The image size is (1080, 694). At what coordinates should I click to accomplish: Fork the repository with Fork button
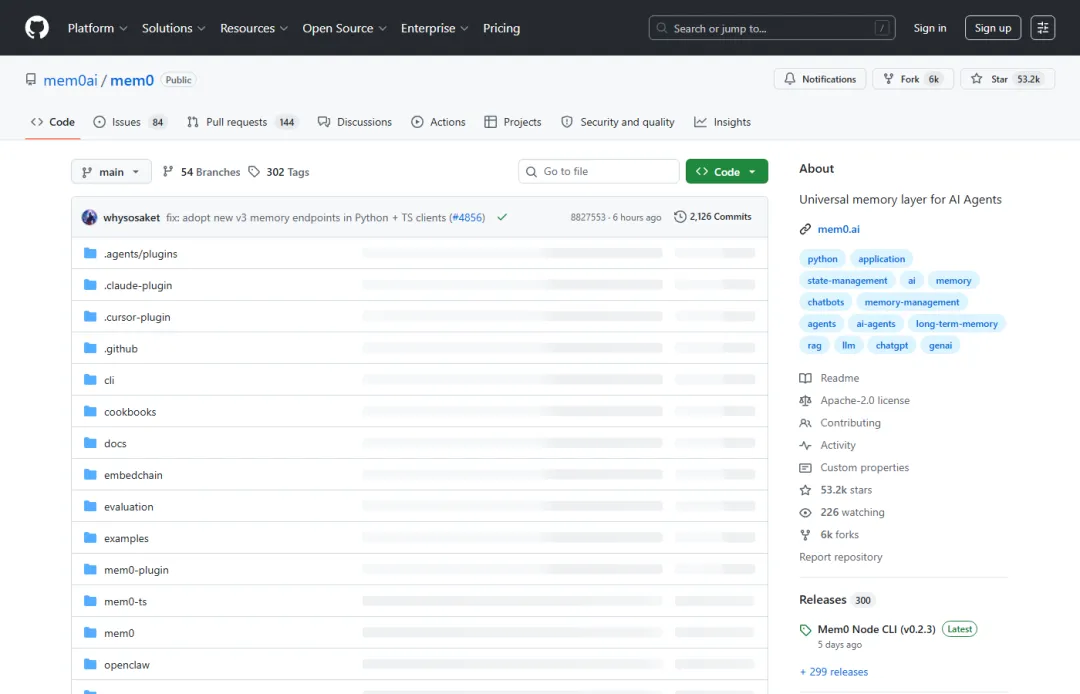click(x=913, y=78)
